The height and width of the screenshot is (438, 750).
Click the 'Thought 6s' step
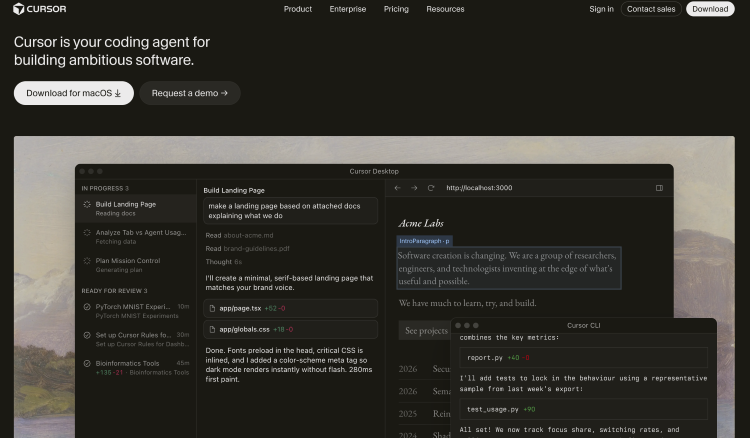(x=224, y=262)
